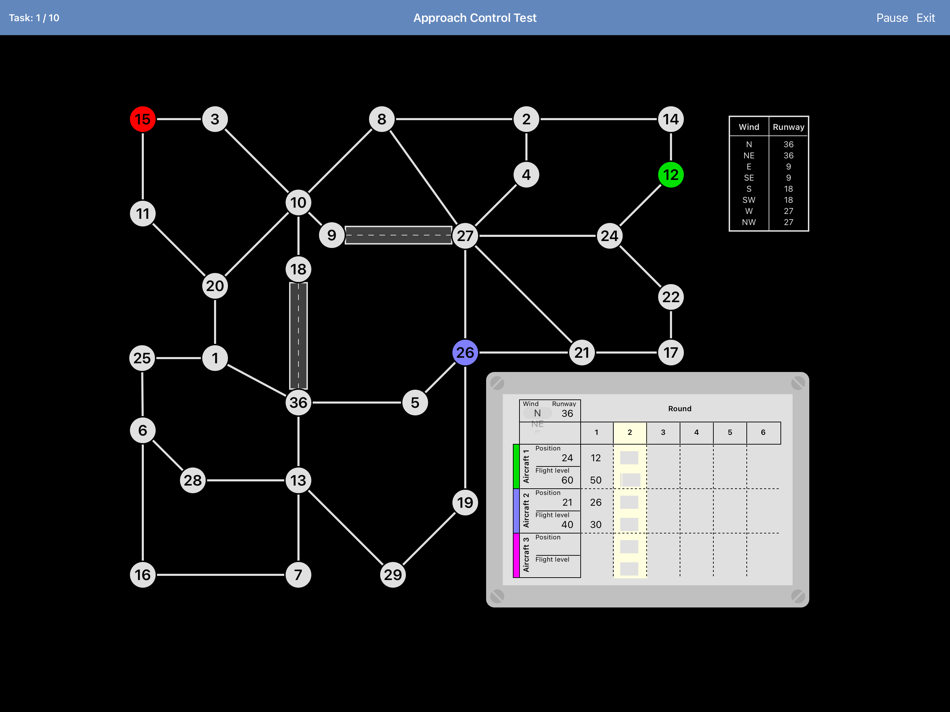Fill Aircraft 2 position for round 2
950x712 pixels.
(x=629, y=502)
